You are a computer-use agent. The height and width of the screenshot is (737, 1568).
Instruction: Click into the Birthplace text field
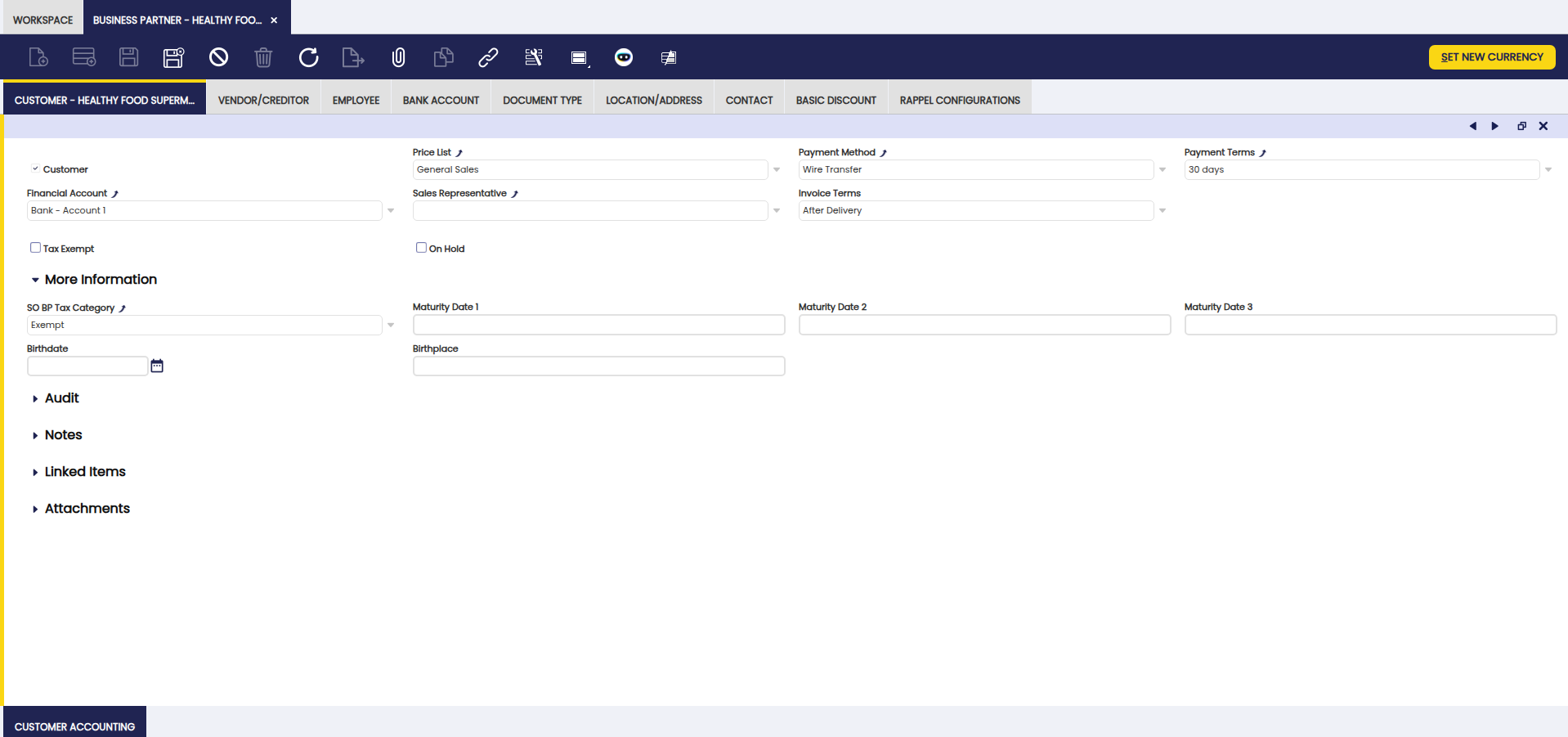[598, 366]
